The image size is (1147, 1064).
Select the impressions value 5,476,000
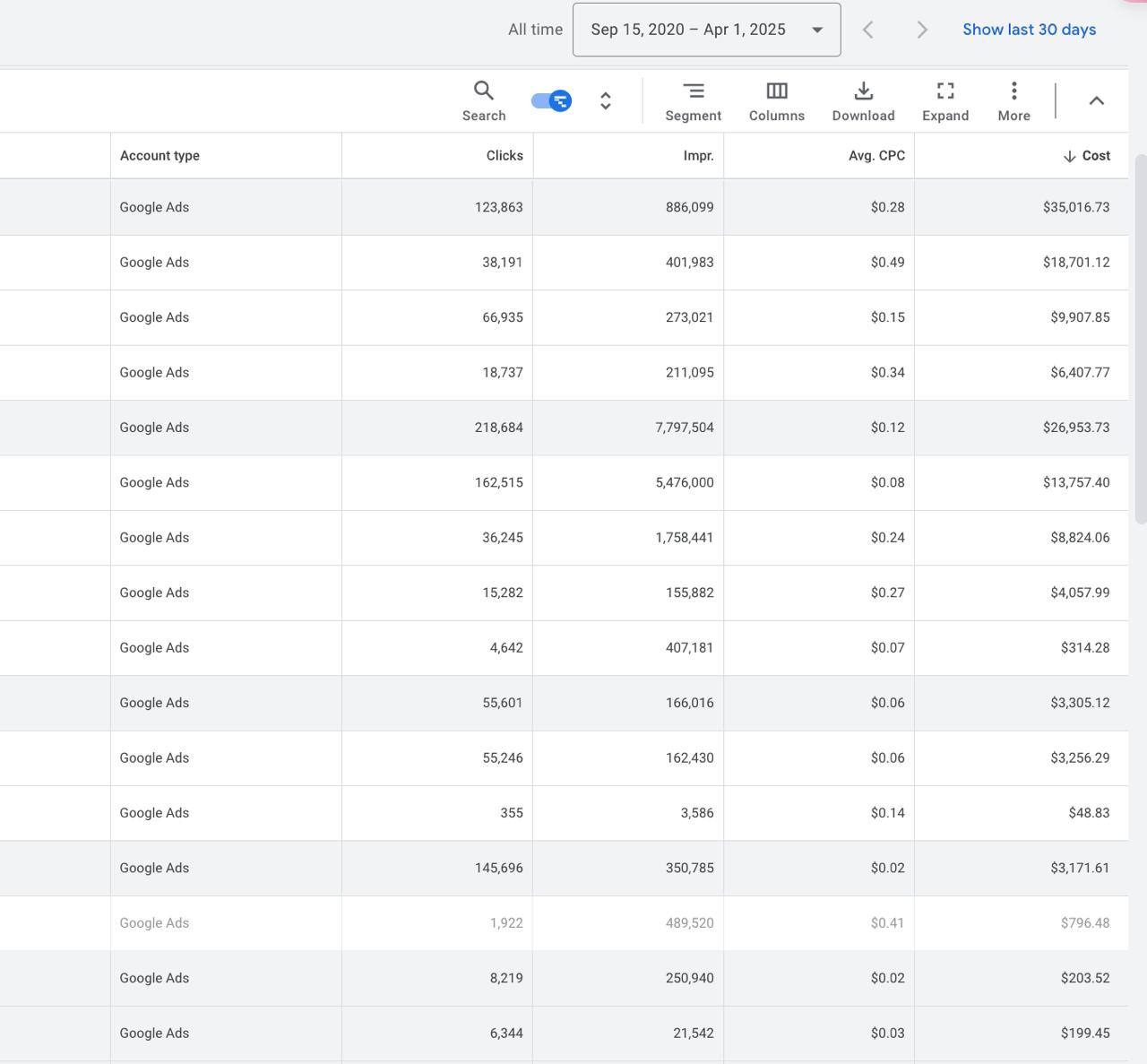click(x=685, y=482)
